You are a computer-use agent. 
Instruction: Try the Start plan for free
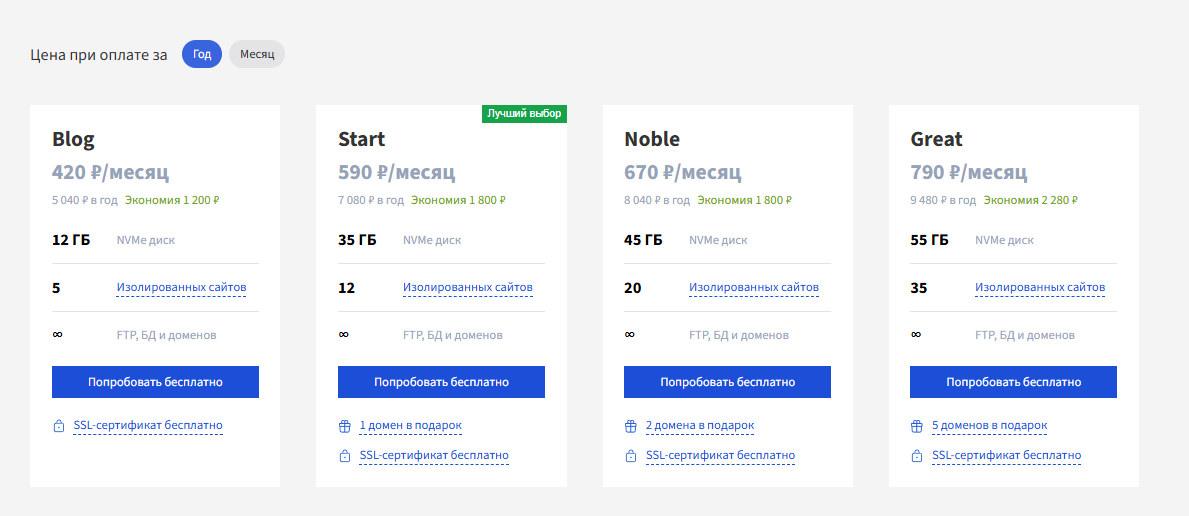441,382
